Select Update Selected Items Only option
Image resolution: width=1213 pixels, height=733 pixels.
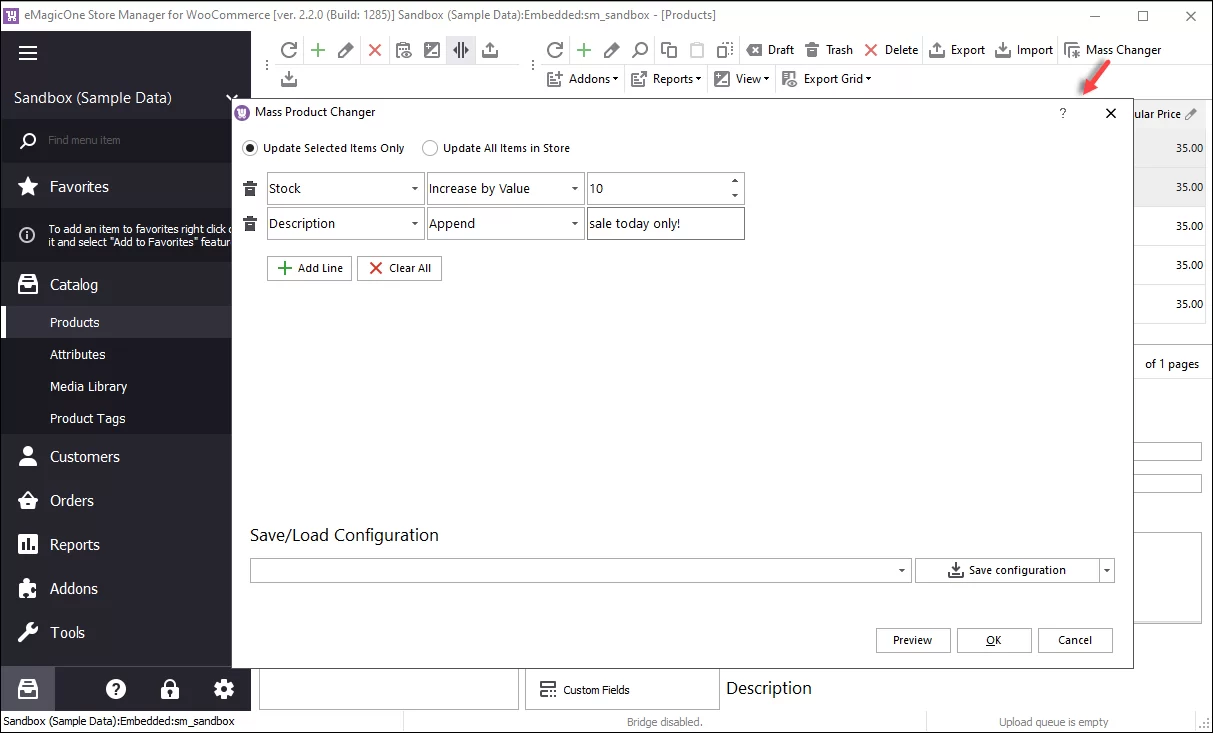click(250, 148)
